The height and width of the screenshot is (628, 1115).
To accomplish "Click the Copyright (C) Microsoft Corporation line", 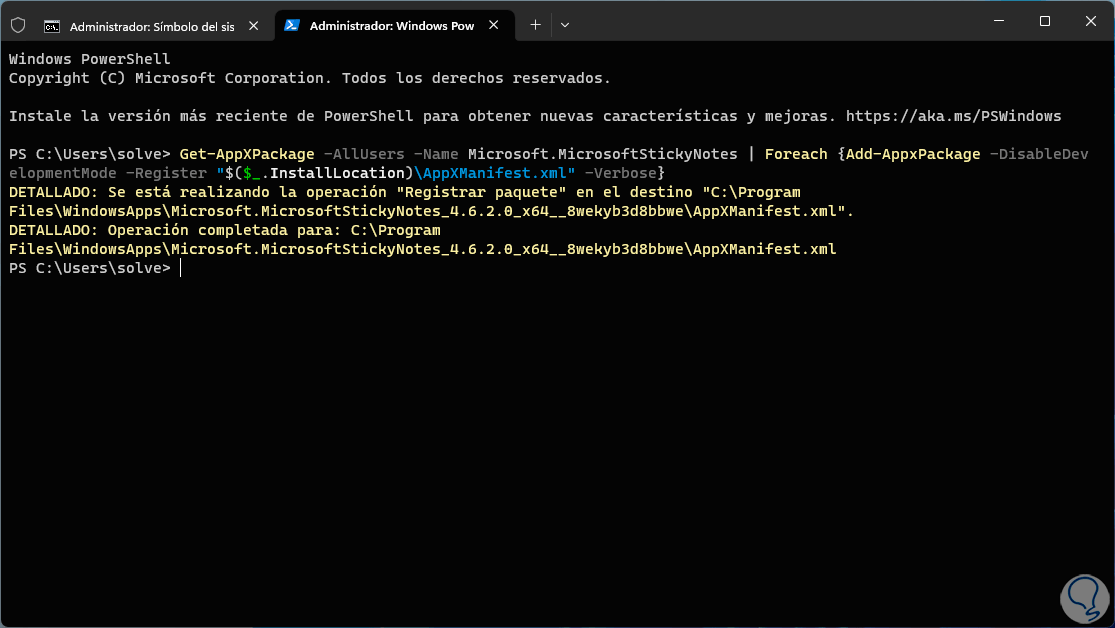I will [310, 78].
